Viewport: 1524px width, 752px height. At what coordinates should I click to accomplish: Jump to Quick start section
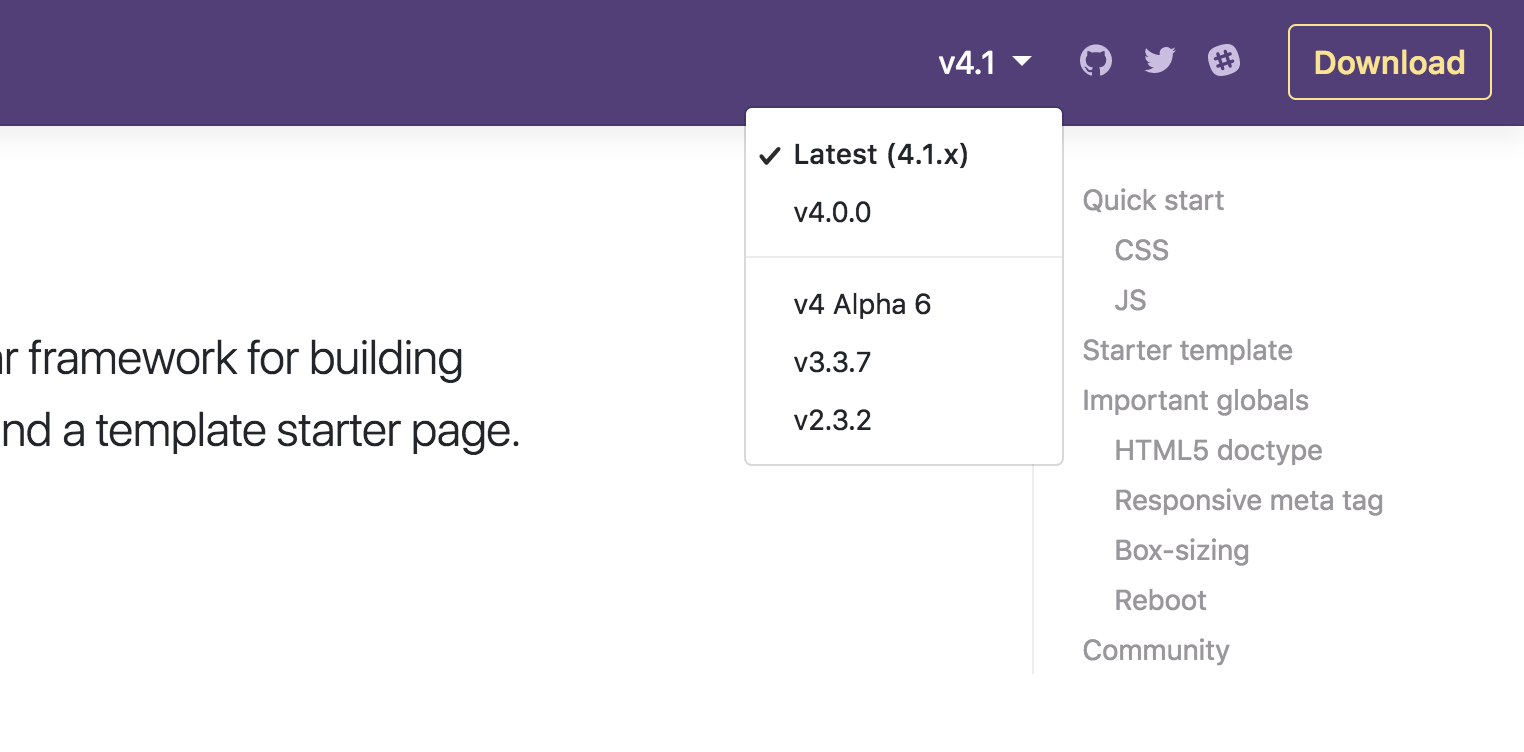point(1153,200)
